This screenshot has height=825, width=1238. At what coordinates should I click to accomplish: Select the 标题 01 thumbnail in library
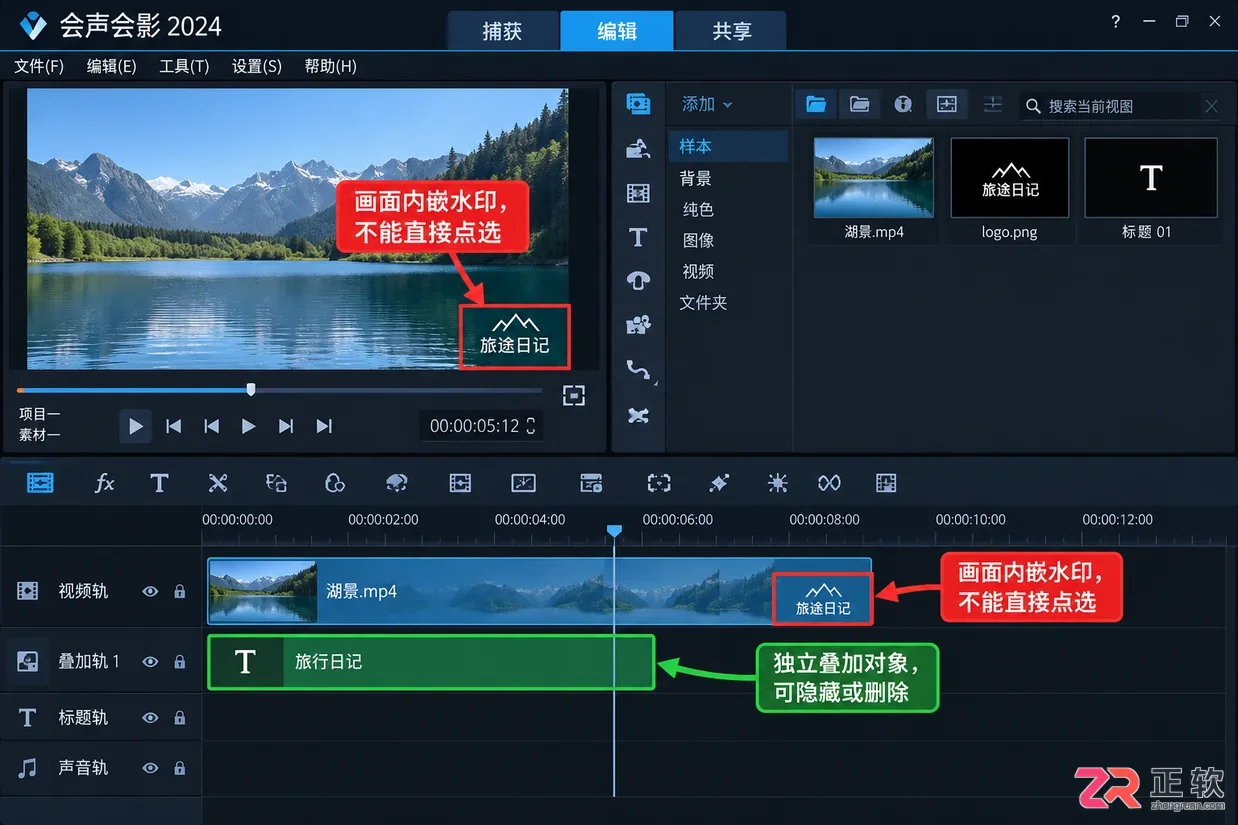click(1151, 178)
